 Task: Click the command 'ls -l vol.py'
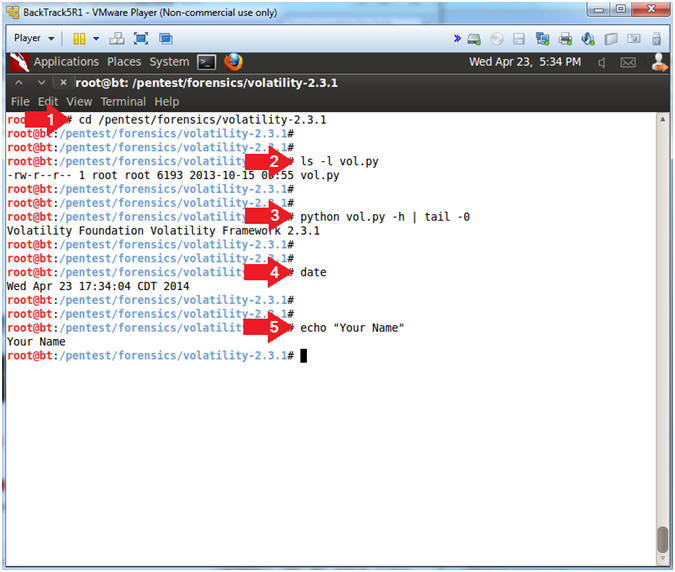coord(339,161)
